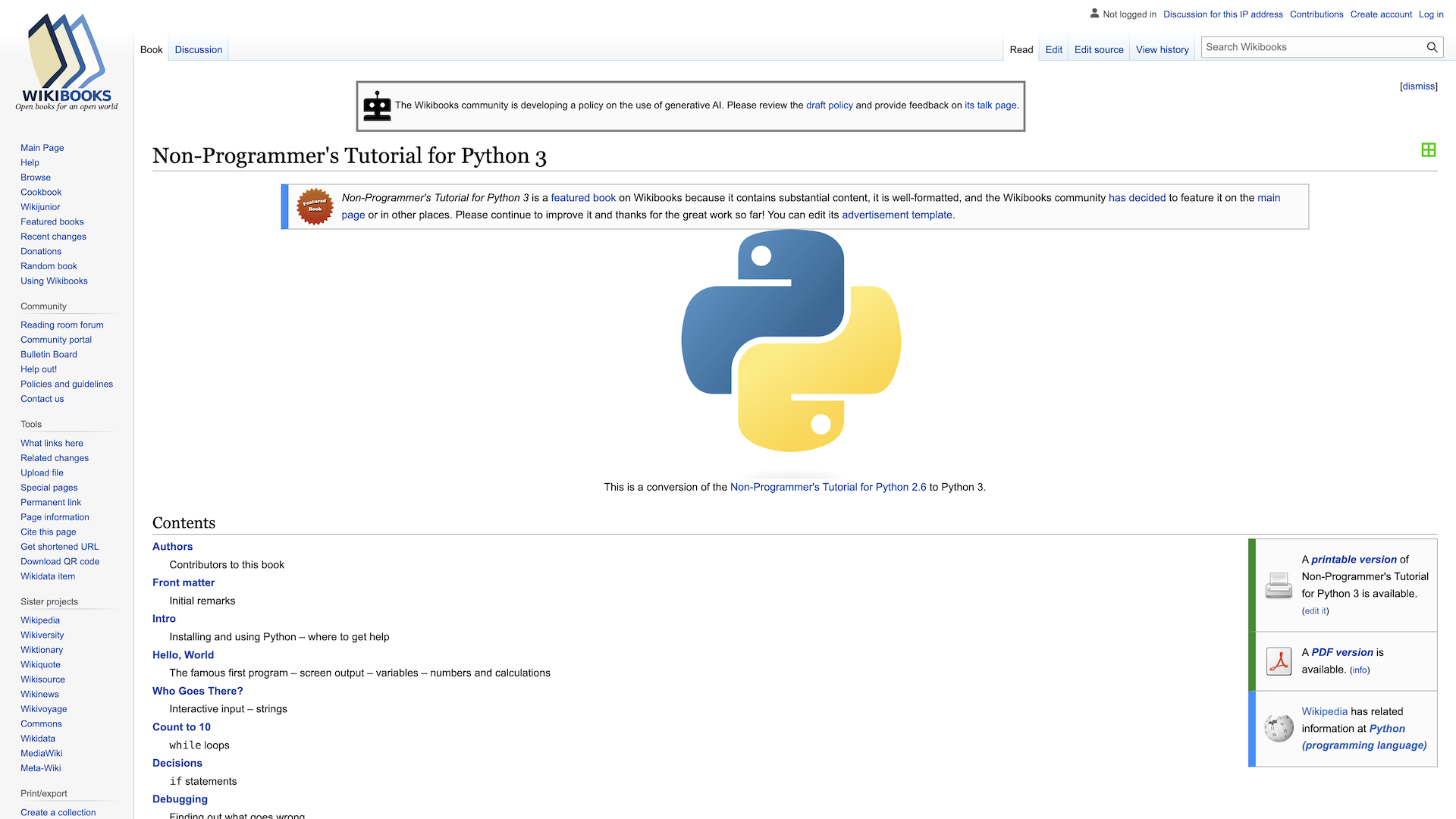Open Random book

tap(49, 266)
